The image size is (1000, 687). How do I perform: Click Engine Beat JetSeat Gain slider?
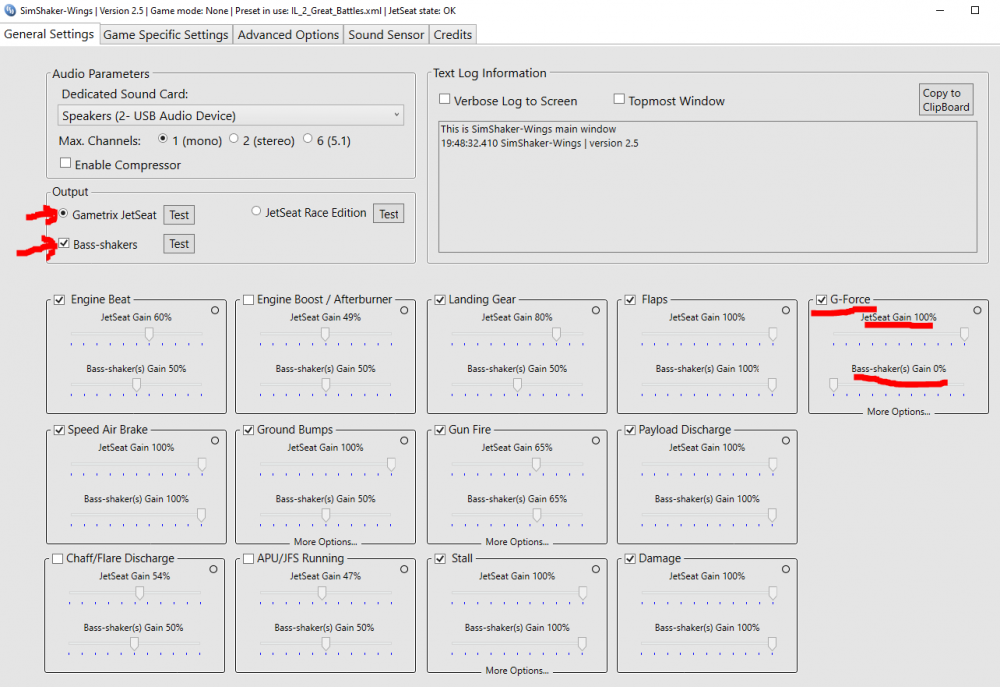tap(136, 334)
